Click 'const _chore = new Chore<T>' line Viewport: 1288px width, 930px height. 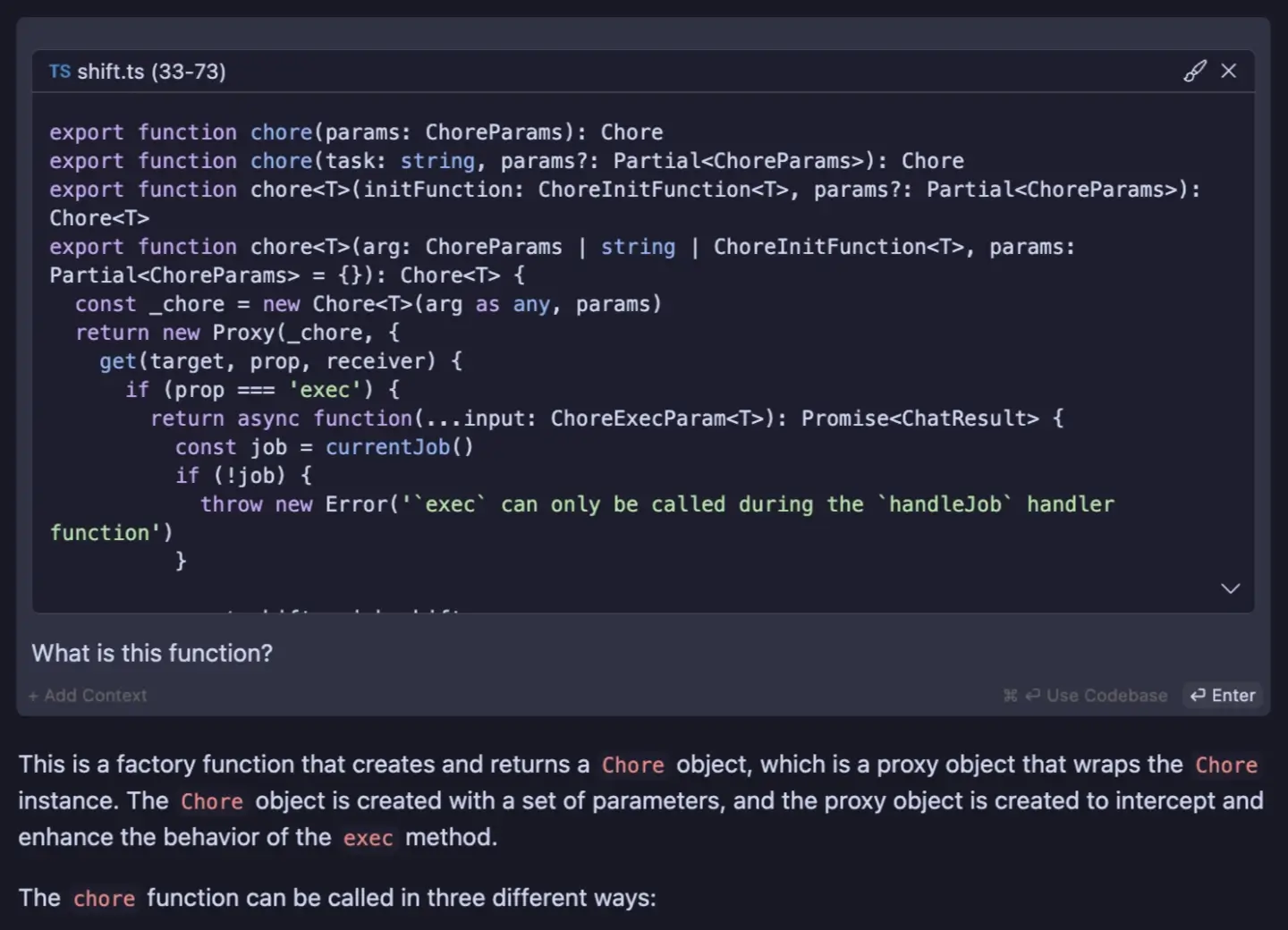(369, 304)
